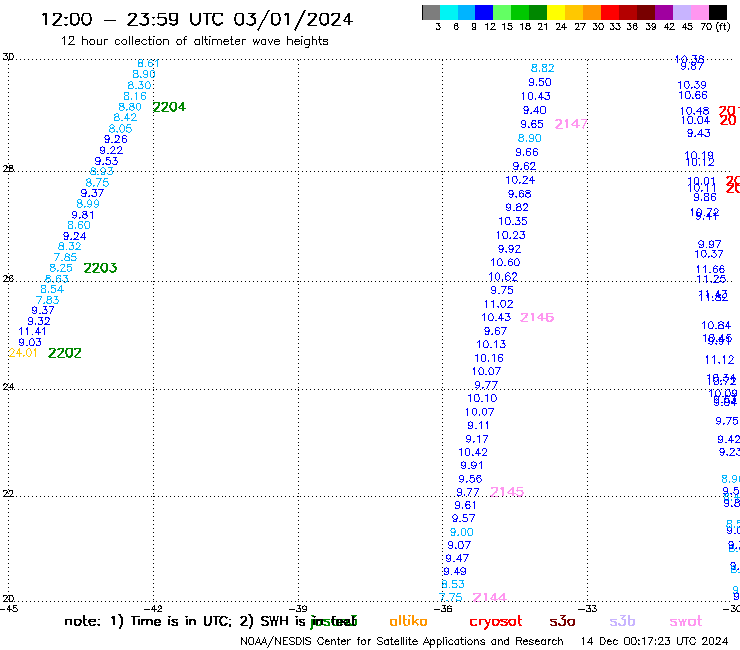Click the longitude axis label '-36'
740x650 pixels.
[443, 609]
